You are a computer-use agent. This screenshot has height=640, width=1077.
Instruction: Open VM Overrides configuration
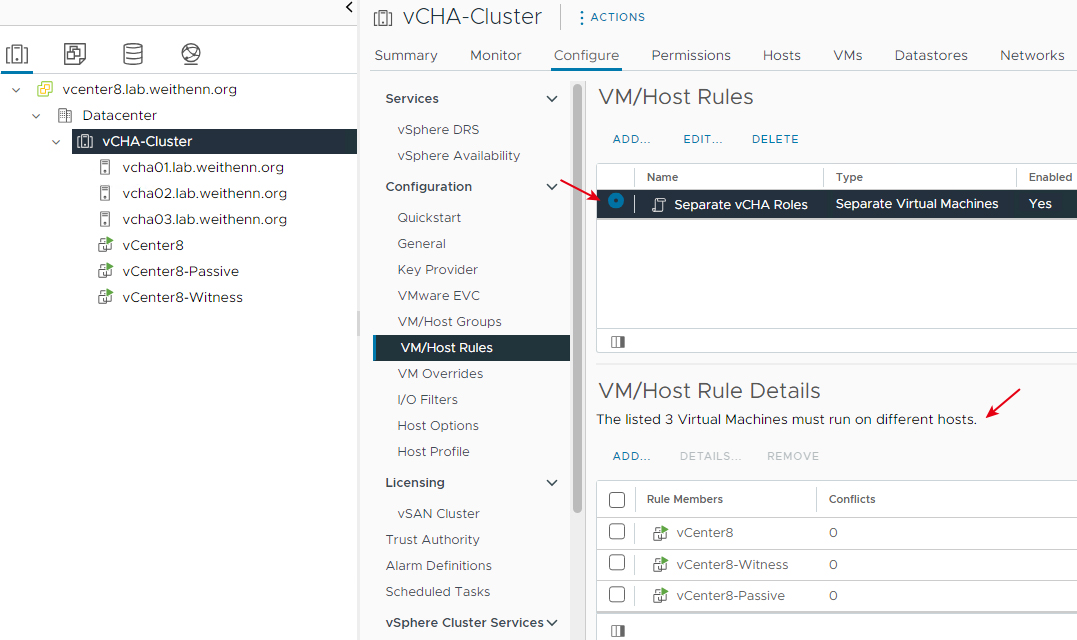point(440,374)
